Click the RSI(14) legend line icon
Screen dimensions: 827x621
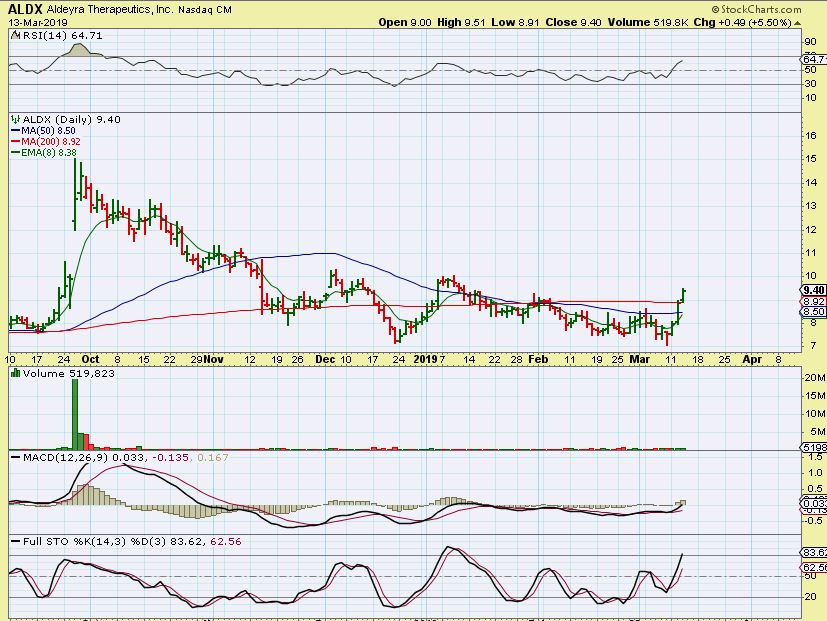point(13,34)
